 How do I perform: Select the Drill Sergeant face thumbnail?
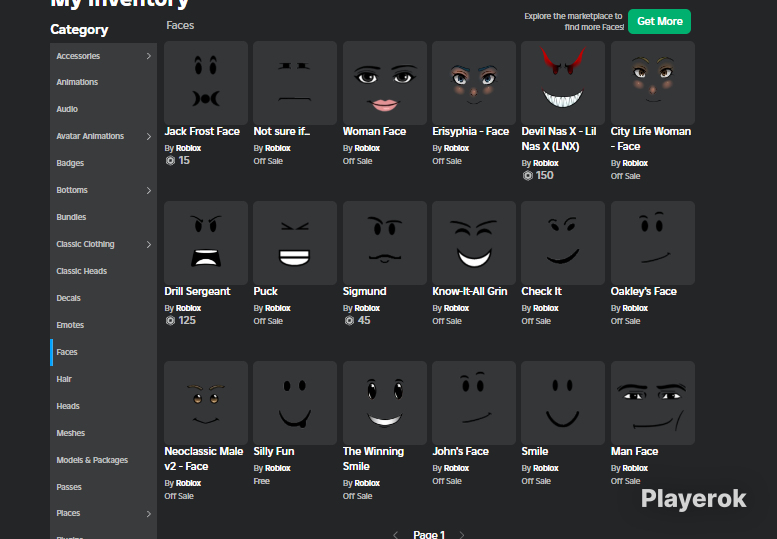206,243
